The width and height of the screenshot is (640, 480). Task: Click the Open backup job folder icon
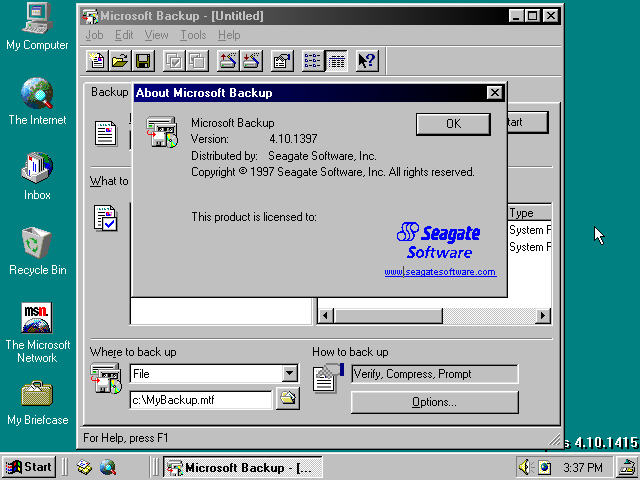point(120,61)
